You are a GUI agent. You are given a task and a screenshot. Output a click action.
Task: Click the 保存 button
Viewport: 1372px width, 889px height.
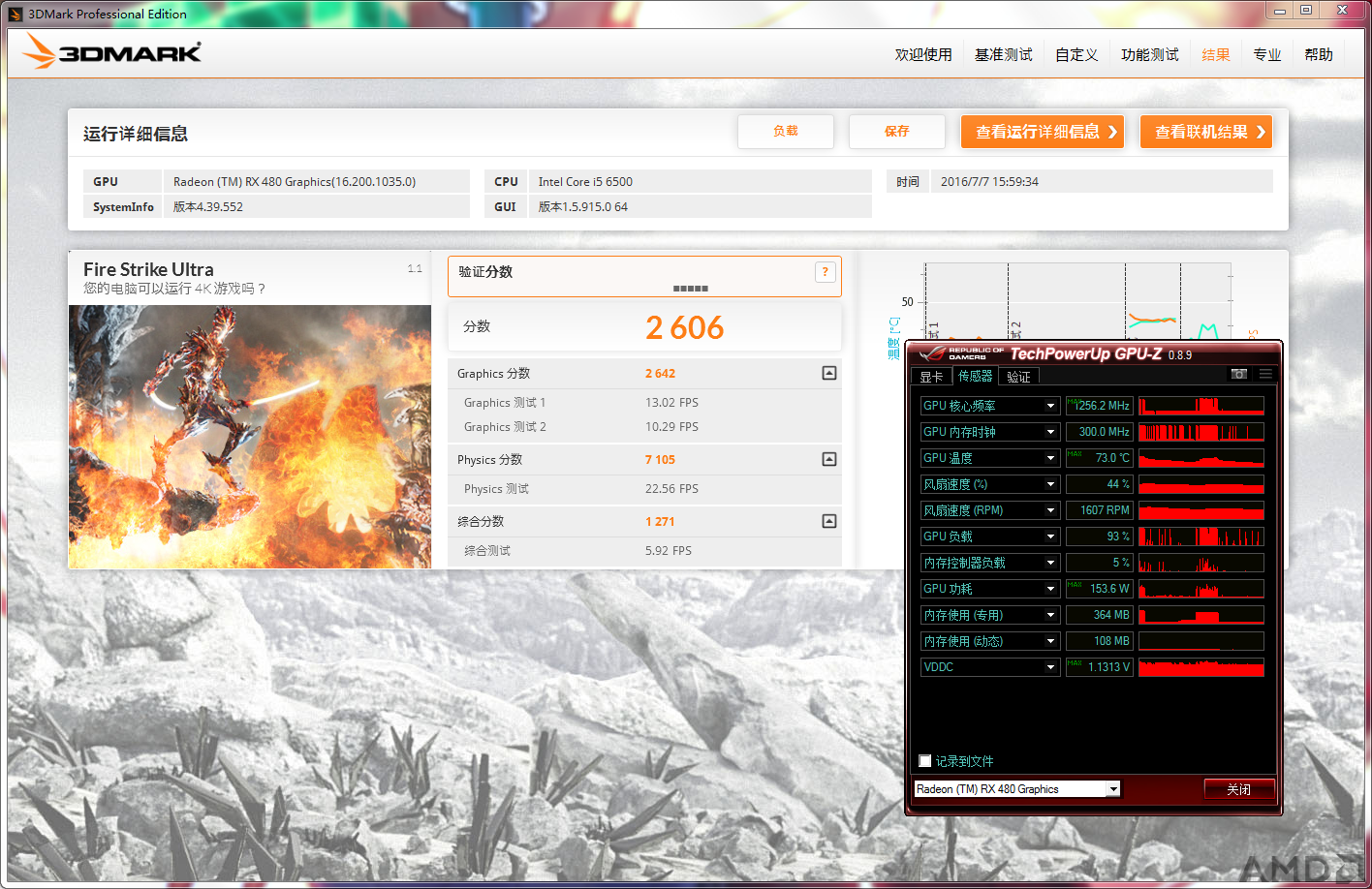(x=897, y=132)
